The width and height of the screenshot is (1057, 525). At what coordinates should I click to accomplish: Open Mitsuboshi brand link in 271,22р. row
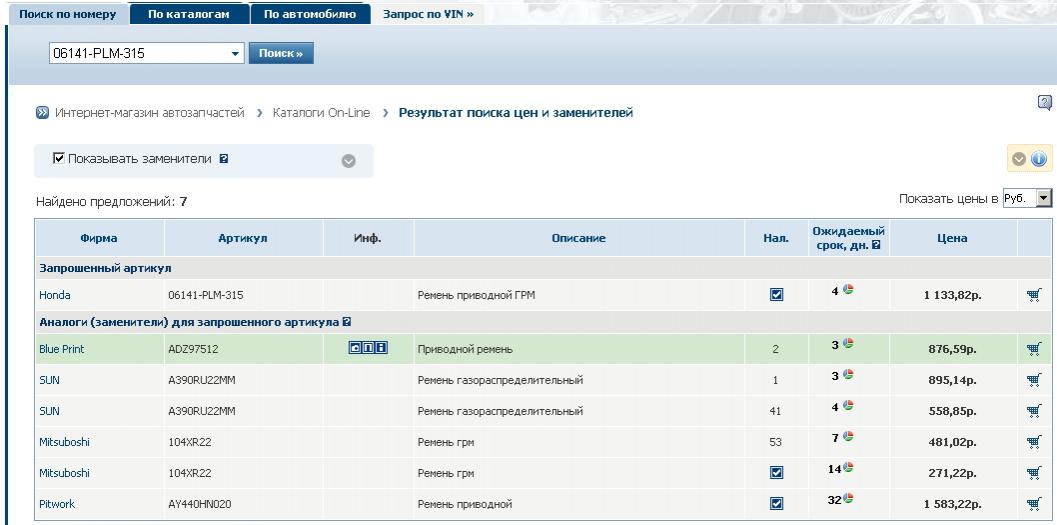(64, 473)
